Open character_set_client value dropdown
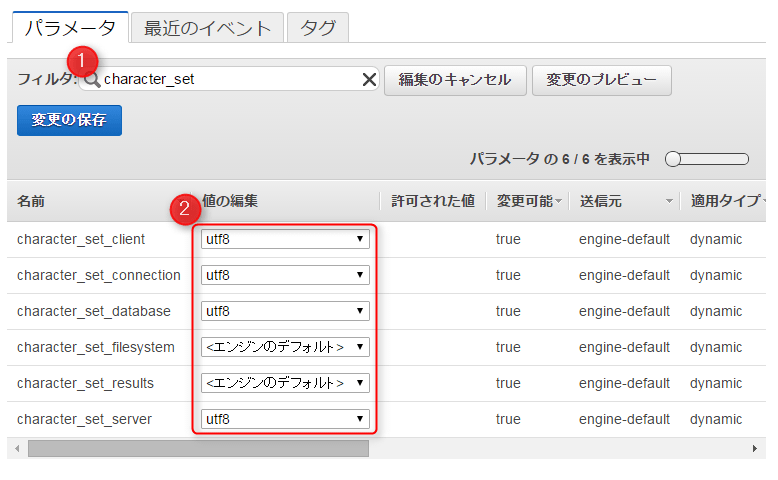This screenshot has height=480, width=778. click(285, 239)
